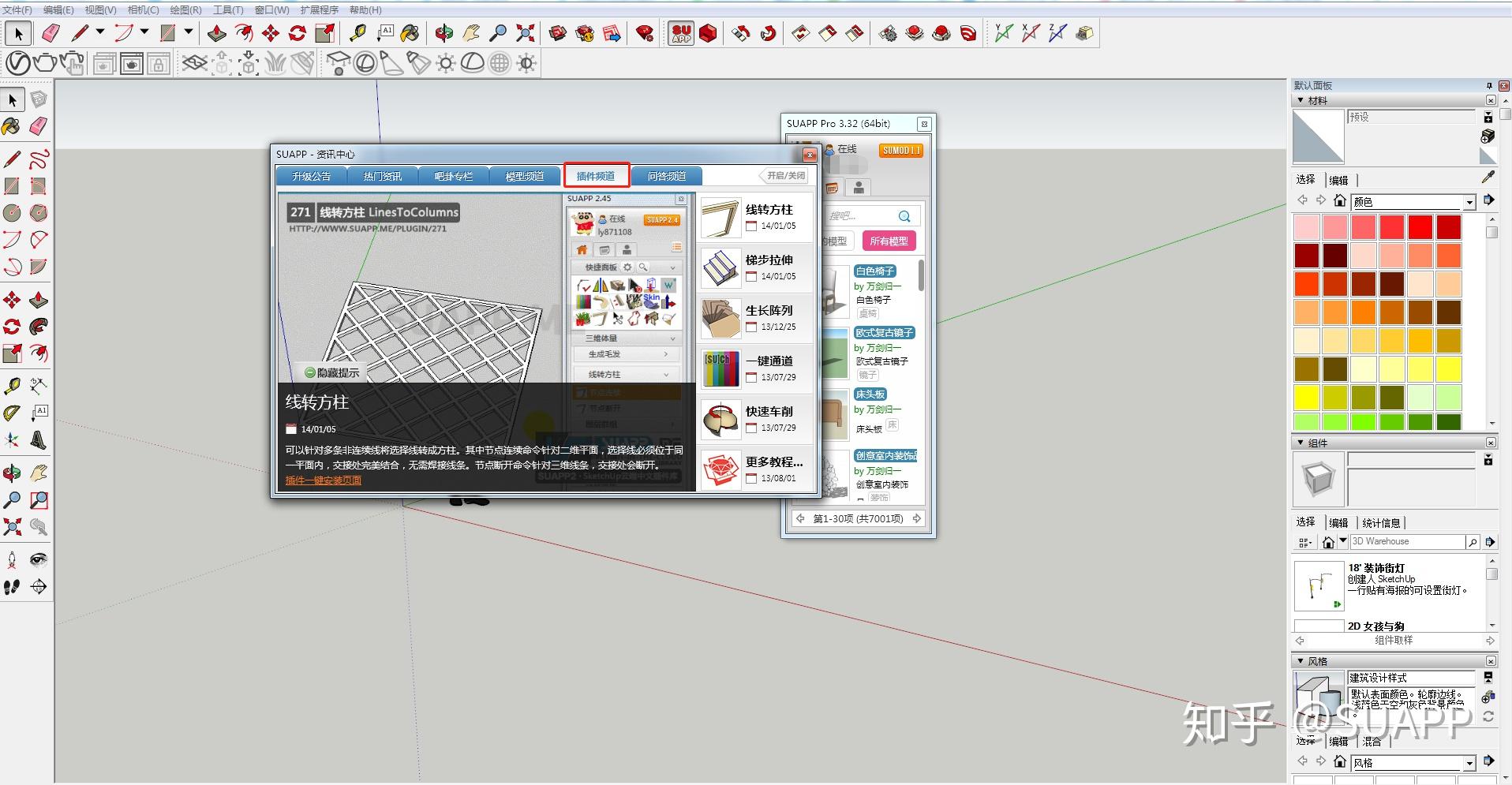
Task: Select the Tape Measure tool
Action: (357, 33)
